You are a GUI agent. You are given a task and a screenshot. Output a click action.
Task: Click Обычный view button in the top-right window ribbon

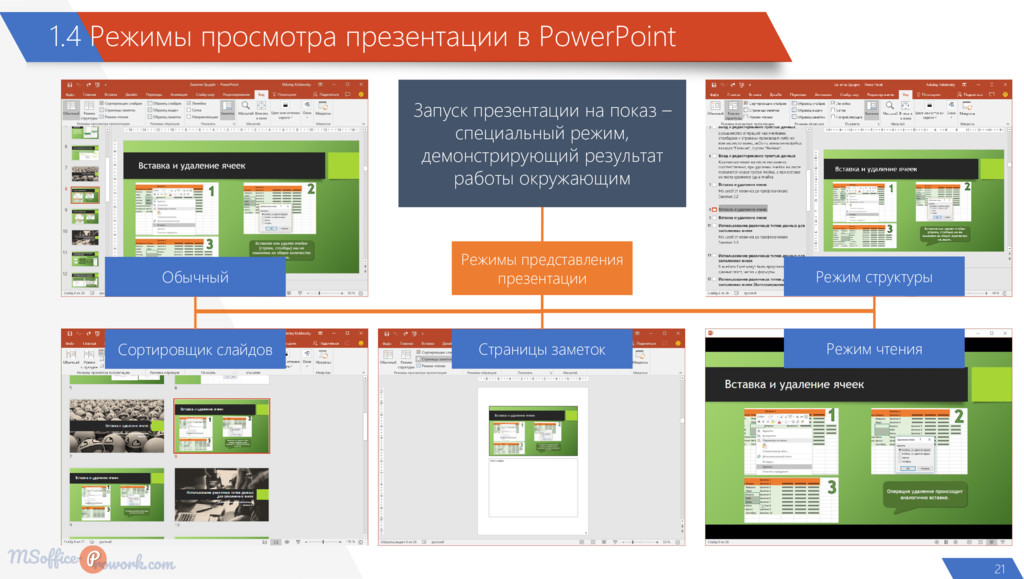point(715,109)
